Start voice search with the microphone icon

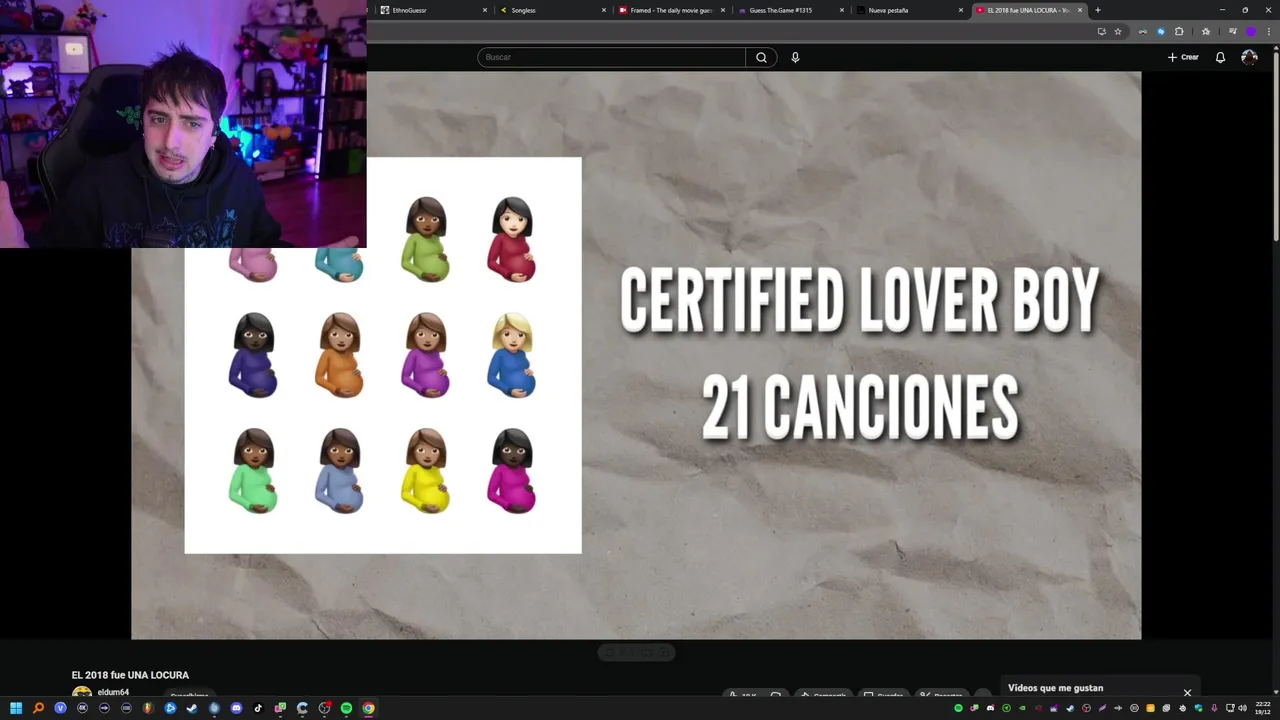coord(795,57)
